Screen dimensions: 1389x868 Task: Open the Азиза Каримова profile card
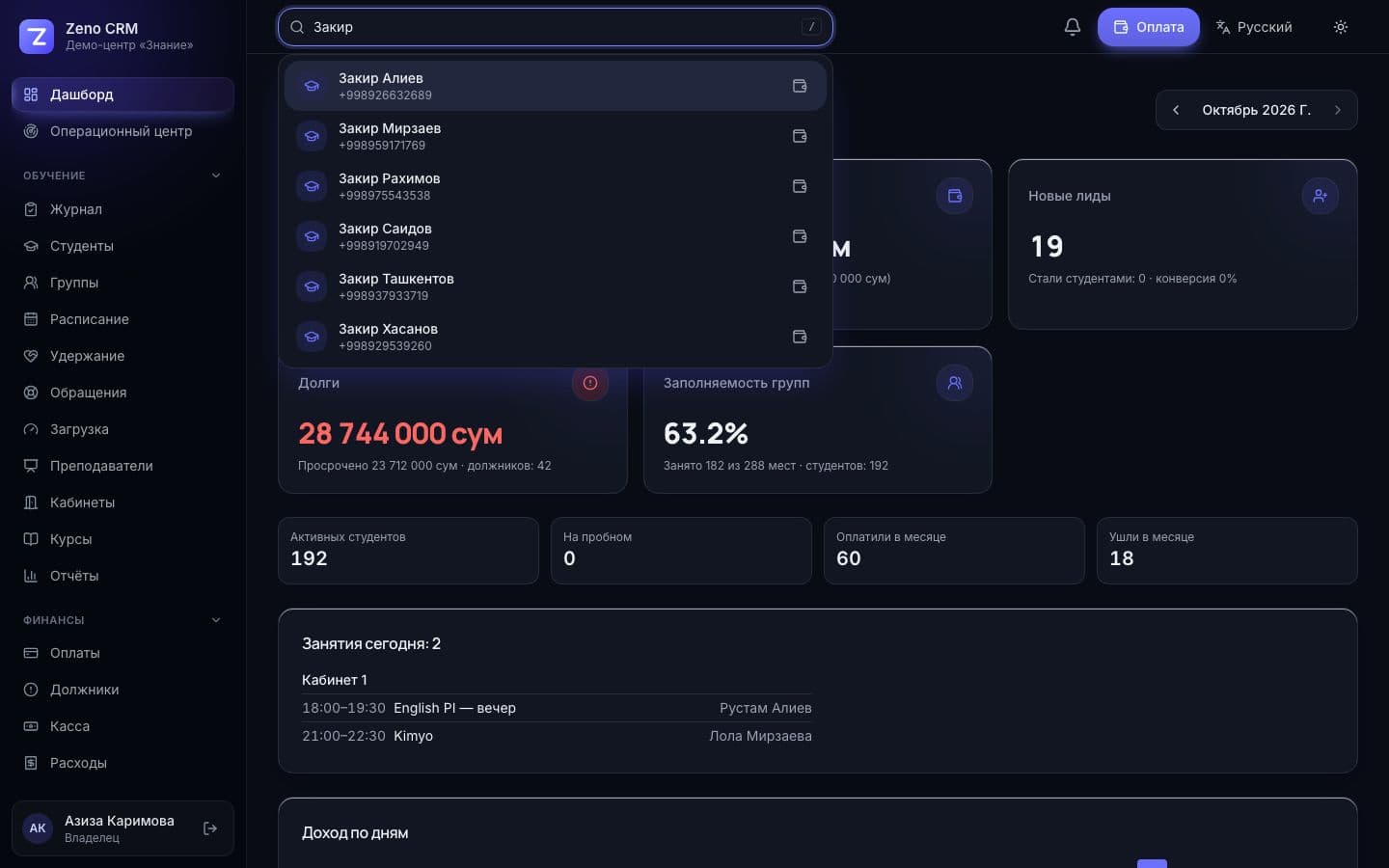click(x=123, y=828)
